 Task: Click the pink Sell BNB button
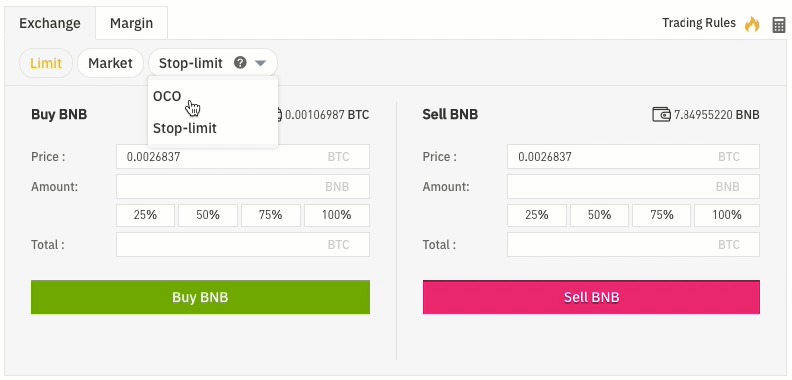(x=591, y=297)
